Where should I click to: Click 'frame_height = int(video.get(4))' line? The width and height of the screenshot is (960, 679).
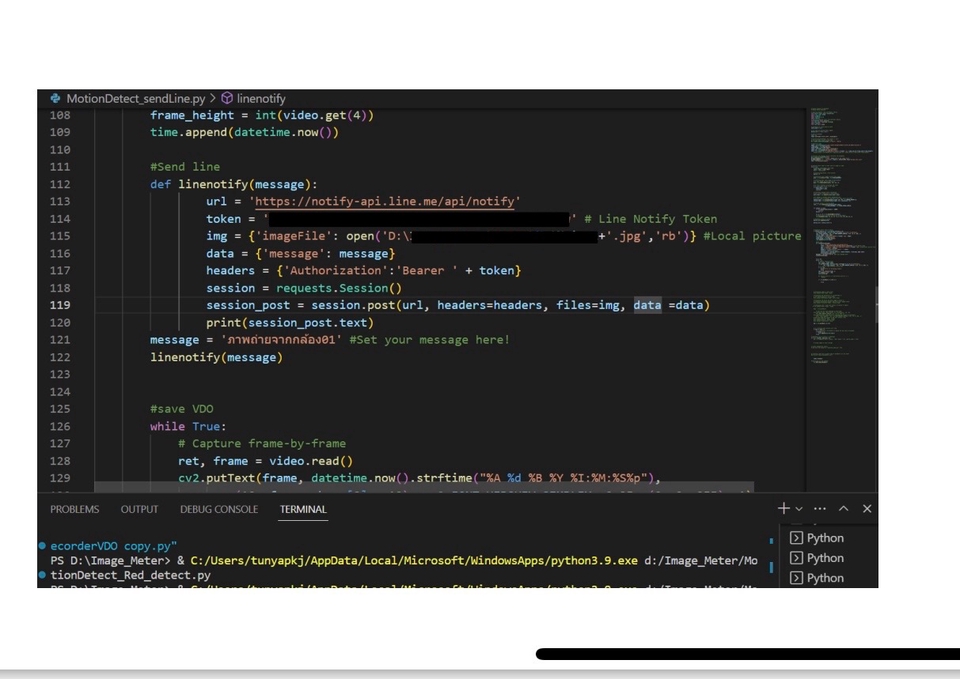click(261, 115)
